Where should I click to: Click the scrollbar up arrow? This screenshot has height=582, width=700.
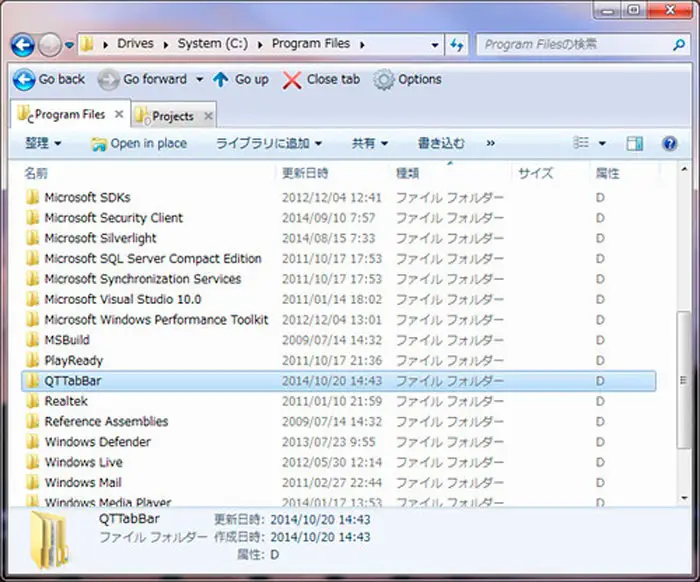pos(684,169)
